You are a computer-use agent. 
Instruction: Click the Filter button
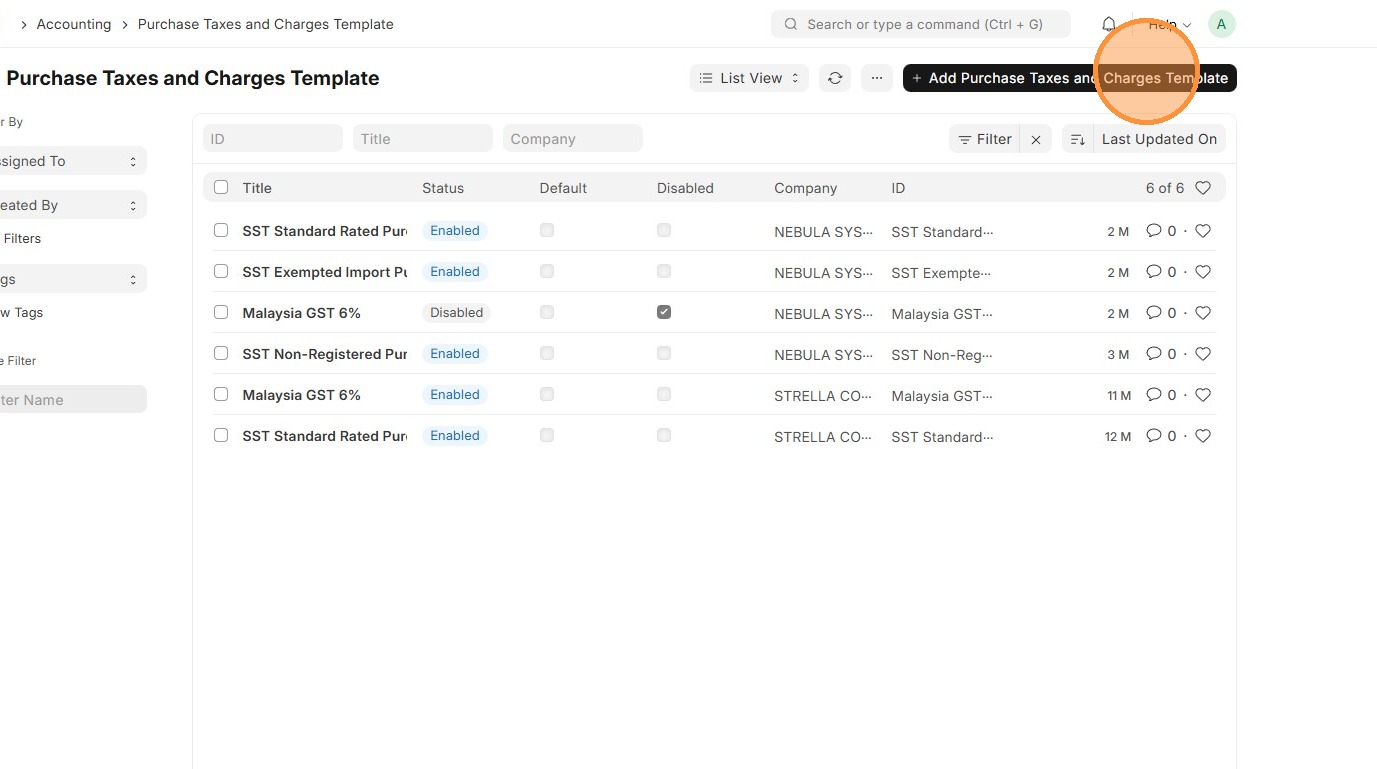984,140
